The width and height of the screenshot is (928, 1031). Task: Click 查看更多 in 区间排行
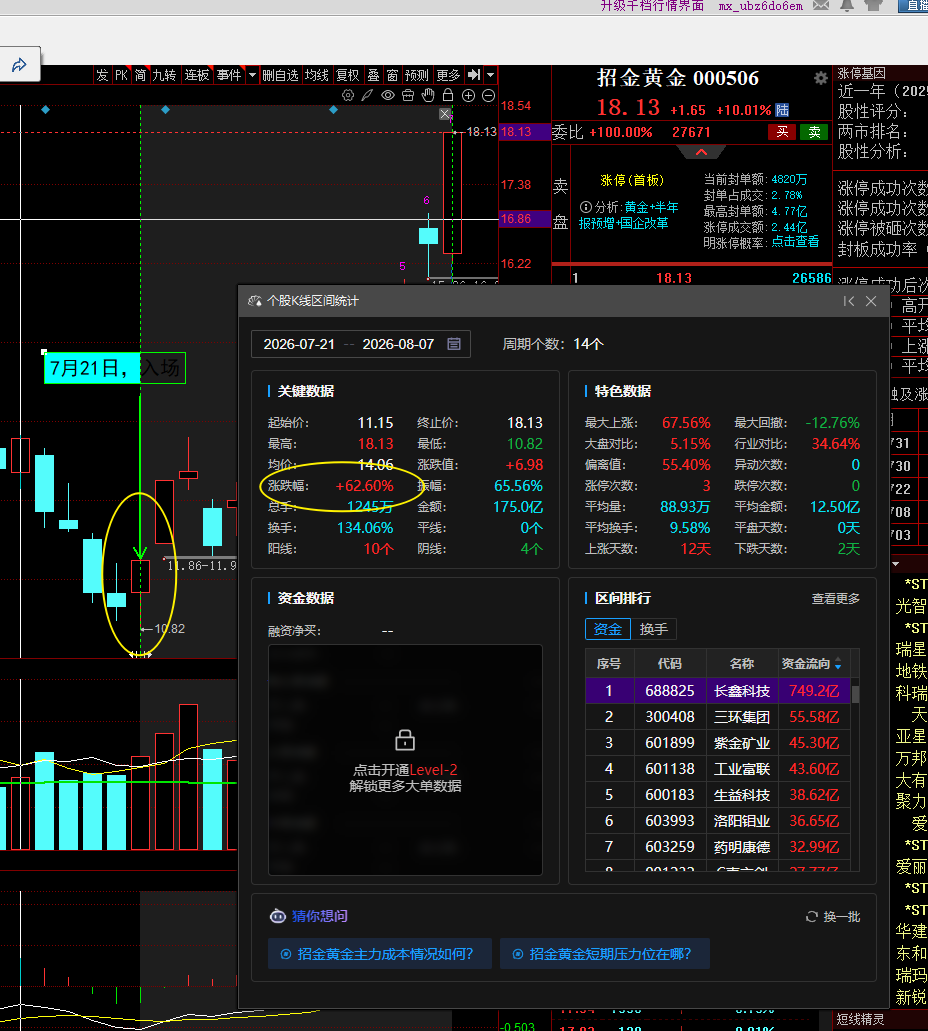[835, 598]
